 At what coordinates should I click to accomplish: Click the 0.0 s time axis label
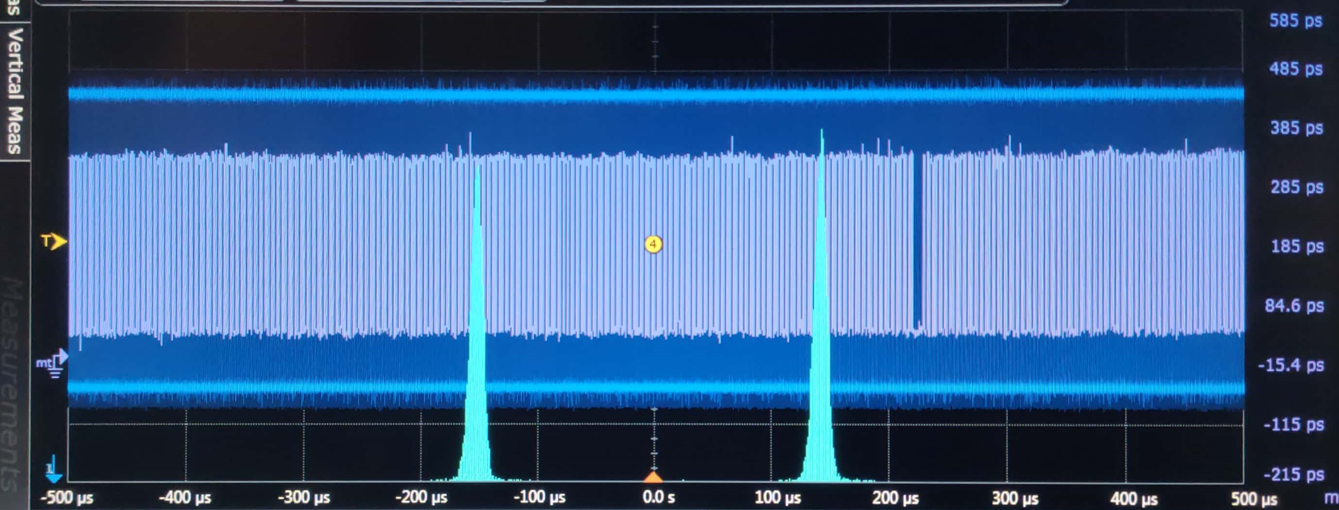click(x=654, y=498)
